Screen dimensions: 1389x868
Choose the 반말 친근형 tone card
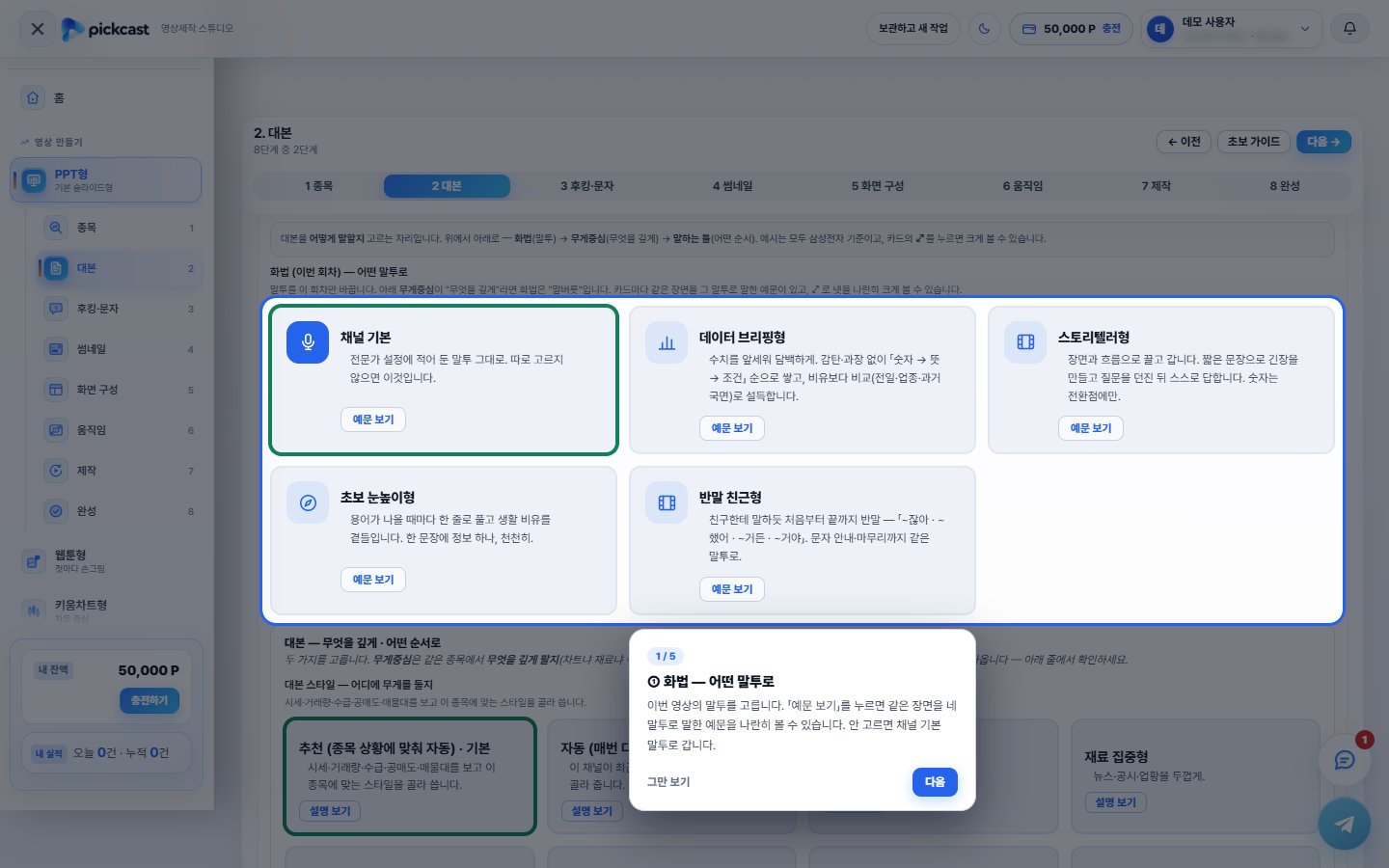[x=803, y=541]
